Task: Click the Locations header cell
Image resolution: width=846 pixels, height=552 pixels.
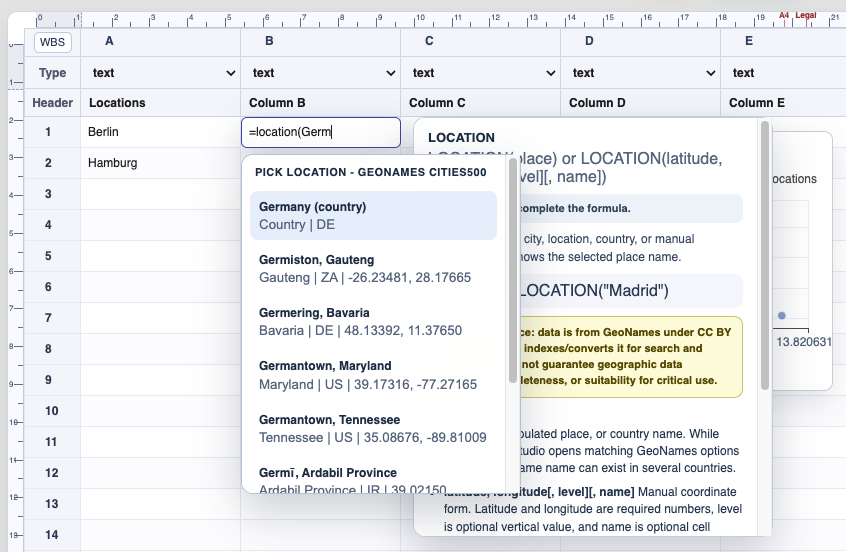Action: click(x=160, y=103)
